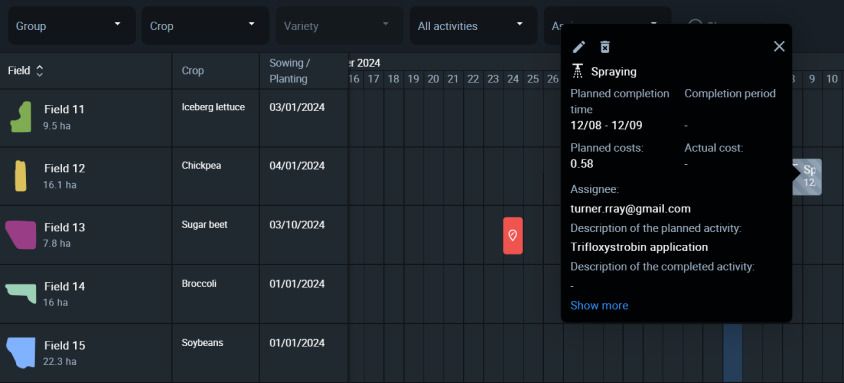Click the Soybeans crop cell

(x=202, y=343)
